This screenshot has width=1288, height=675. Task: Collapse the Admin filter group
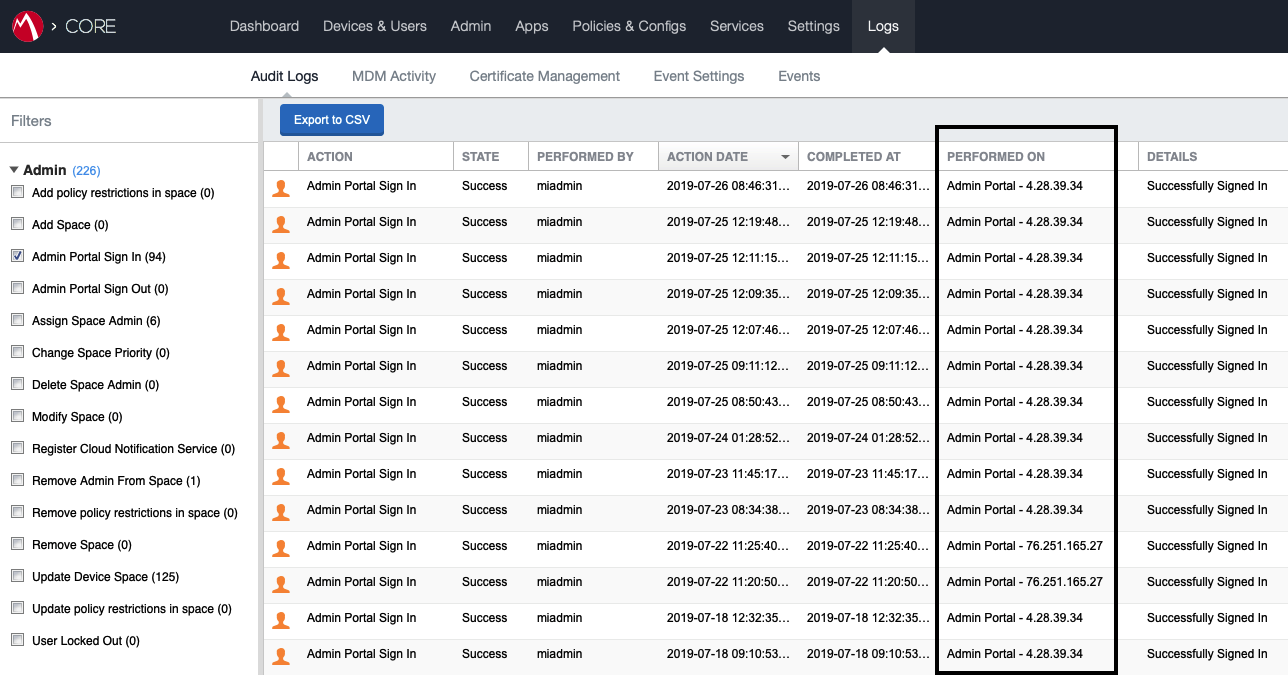tap(14, 171)
